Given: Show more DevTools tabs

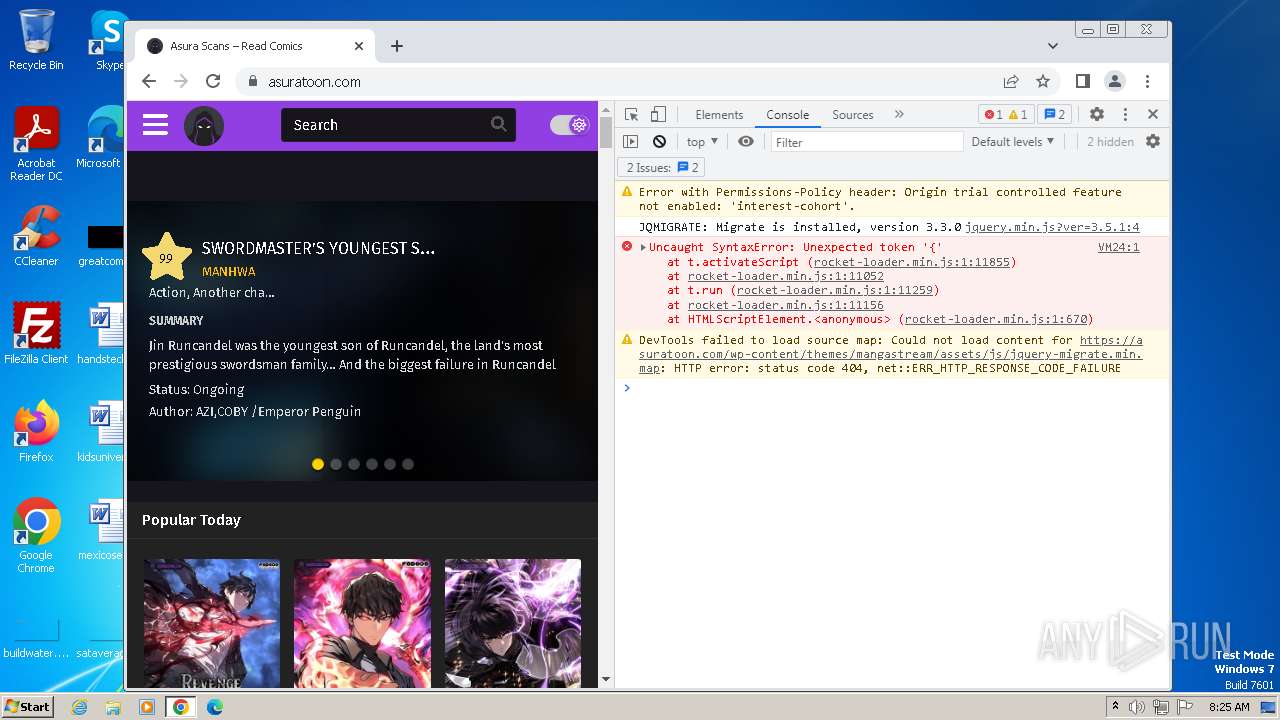Looking at the screenshot, I should 899,115.
